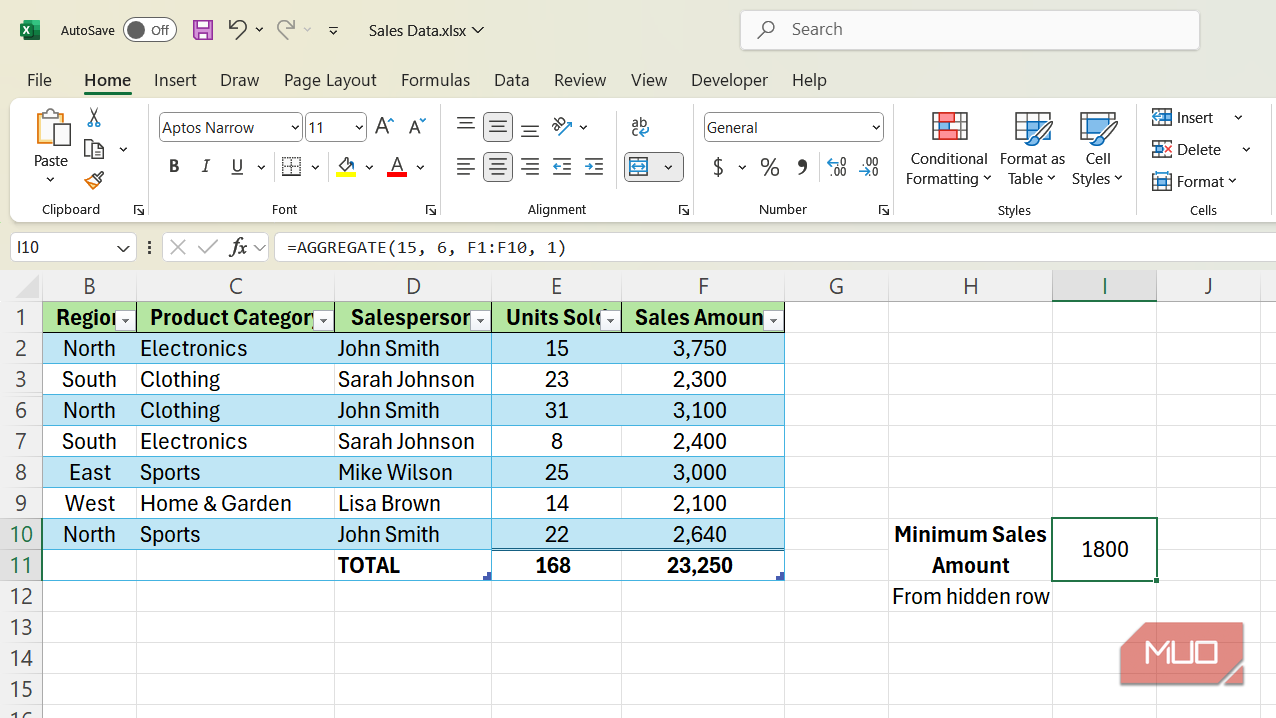1276x718 pixels.
Task: Click the Undo arrow icon
Action: [237, 30]
